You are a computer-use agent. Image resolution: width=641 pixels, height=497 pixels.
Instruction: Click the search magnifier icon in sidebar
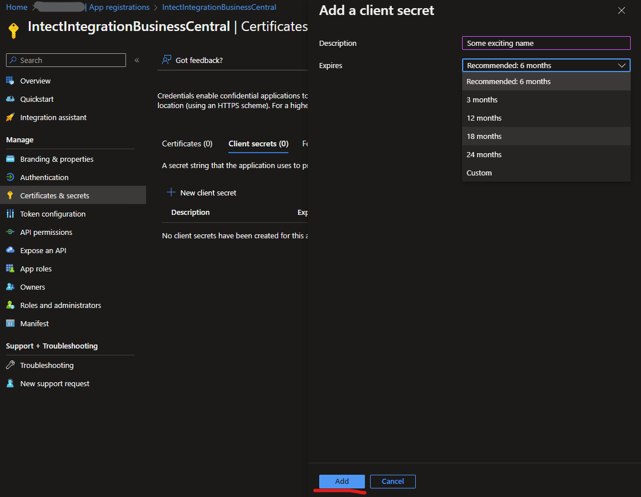13,60
